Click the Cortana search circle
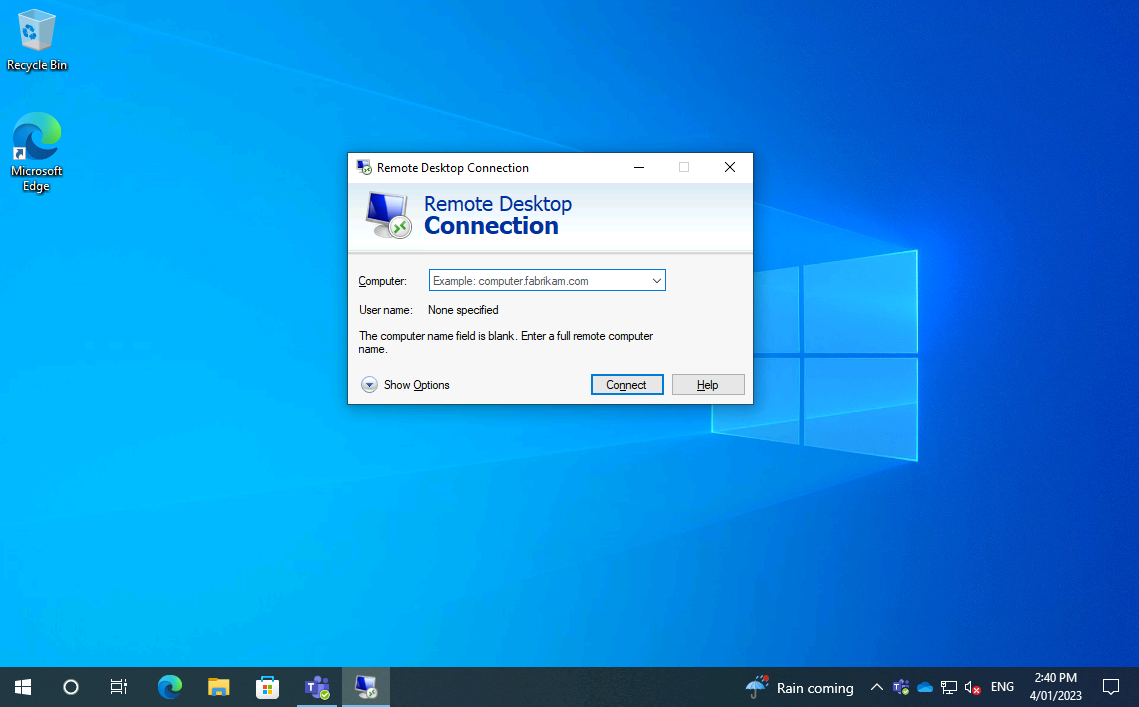The image size is (1139, 707). pyautogui.click(x=70, y=687)
